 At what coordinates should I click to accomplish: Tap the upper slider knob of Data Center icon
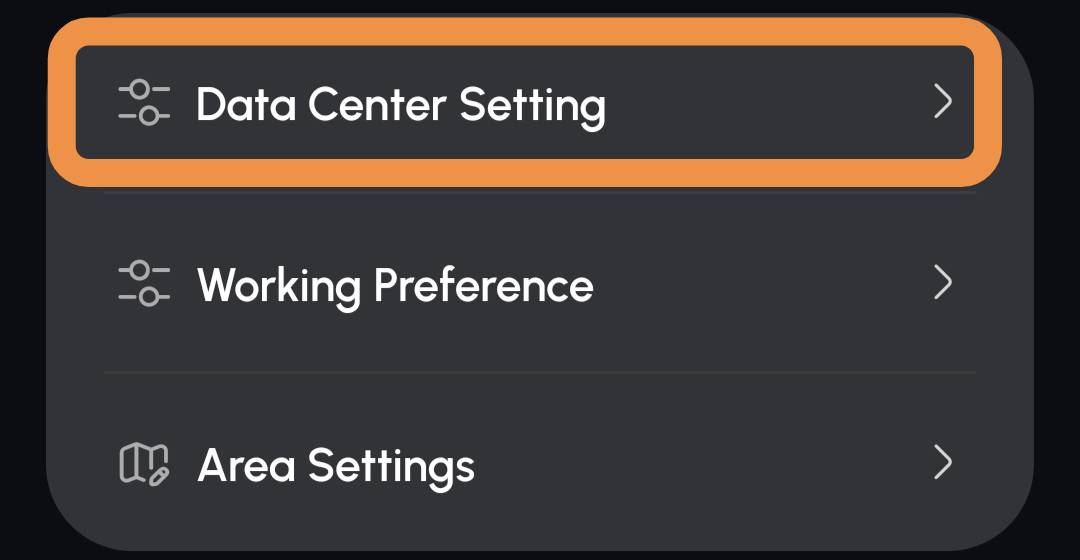tap(140, 89)
